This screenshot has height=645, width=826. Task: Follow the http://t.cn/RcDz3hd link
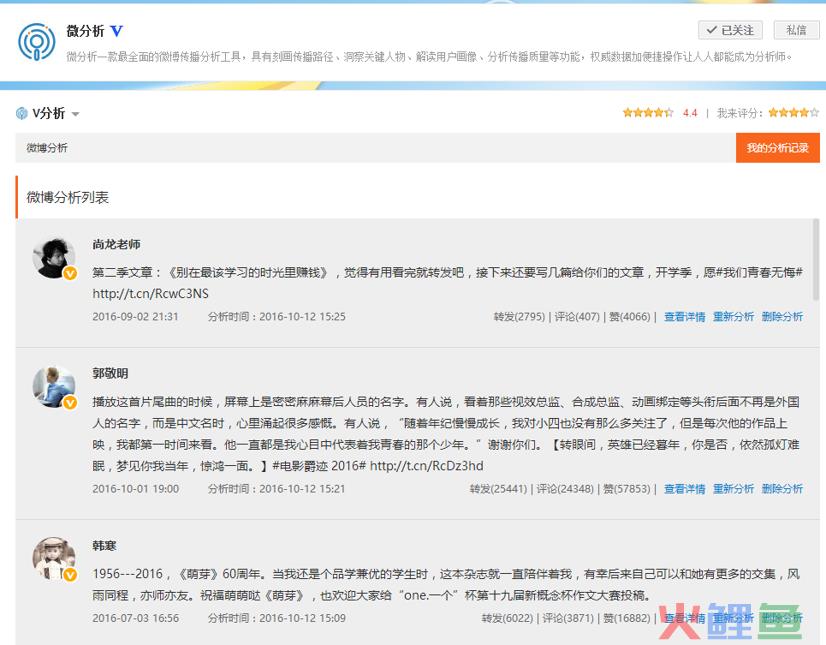[x=427, y=466]
